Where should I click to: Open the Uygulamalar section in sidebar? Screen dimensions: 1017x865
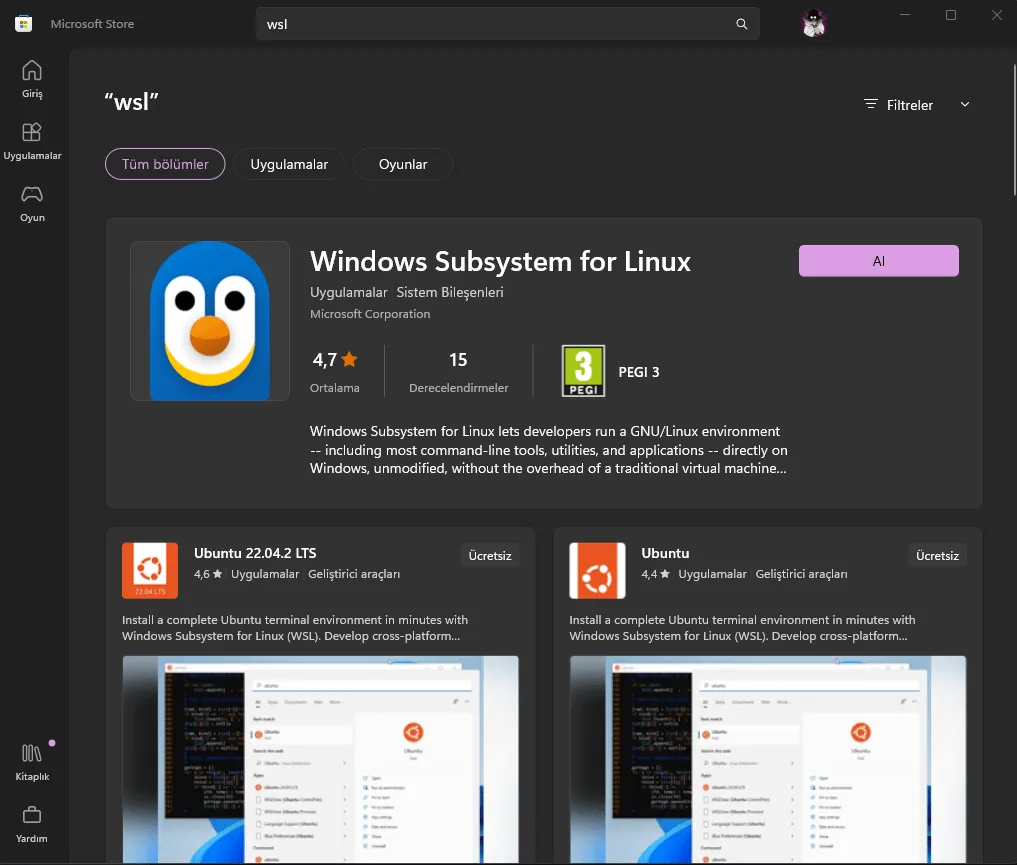32,141
